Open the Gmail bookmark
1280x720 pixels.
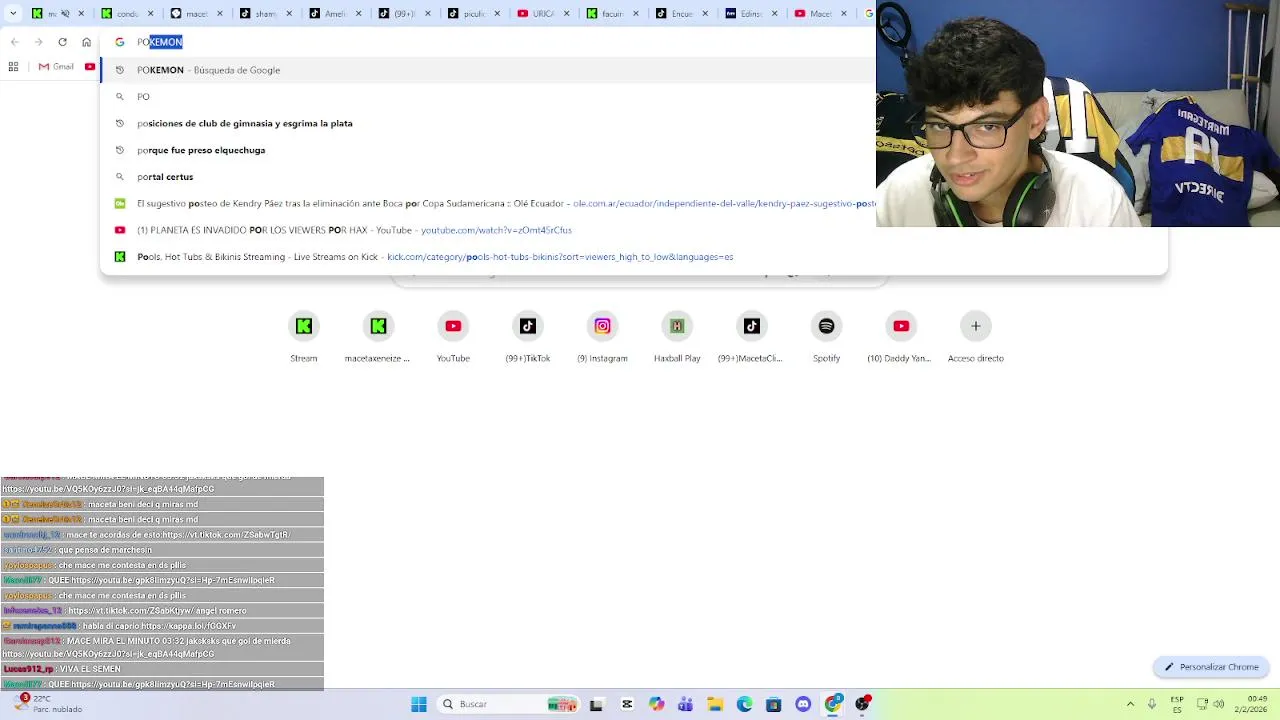tap(56, 66)
